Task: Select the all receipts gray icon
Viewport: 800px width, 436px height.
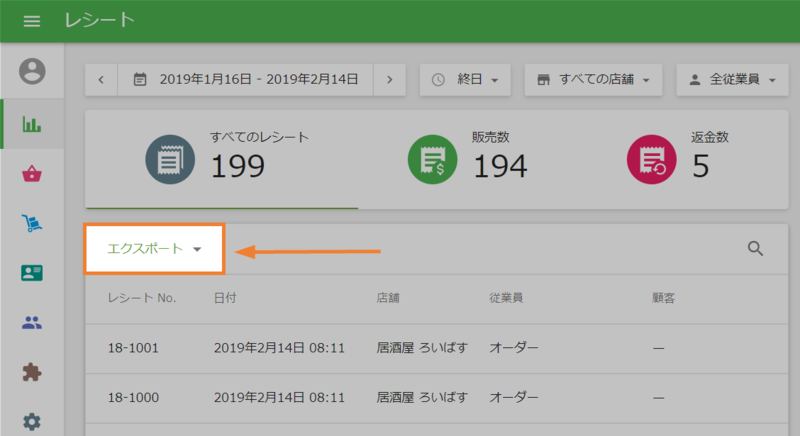Action: coord(170,159)
